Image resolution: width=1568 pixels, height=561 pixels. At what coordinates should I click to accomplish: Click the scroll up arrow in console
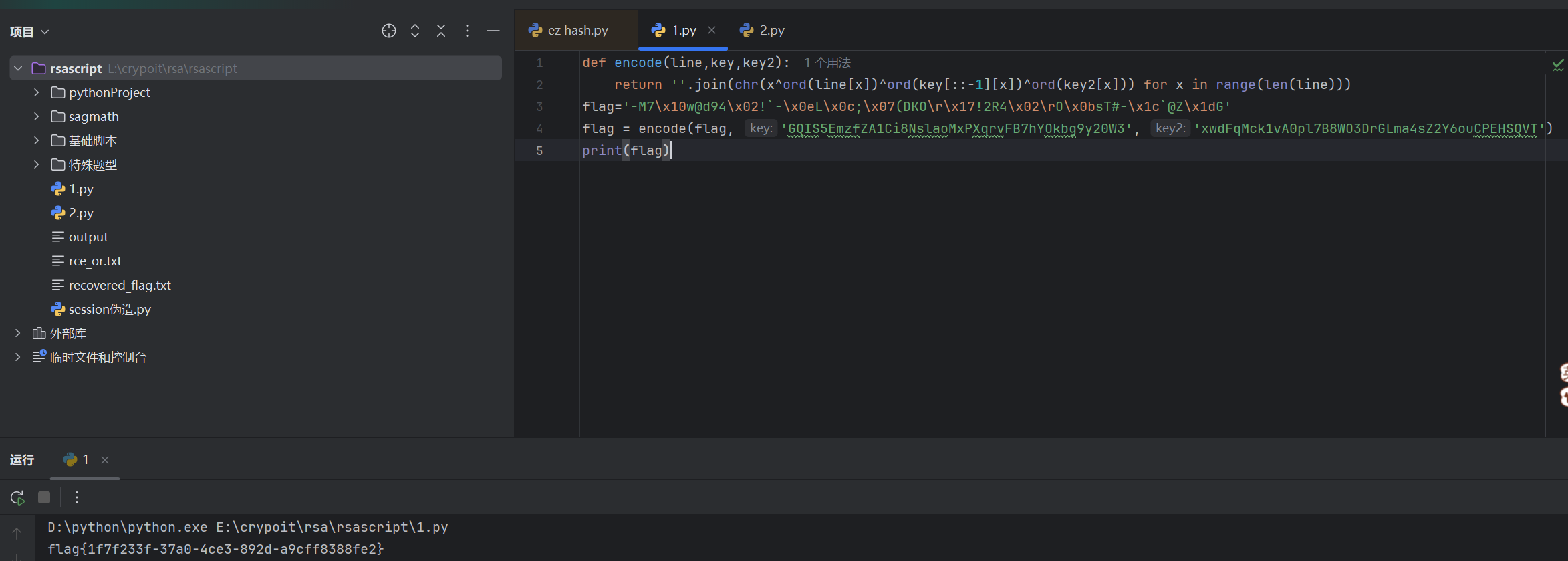point(17,533)
